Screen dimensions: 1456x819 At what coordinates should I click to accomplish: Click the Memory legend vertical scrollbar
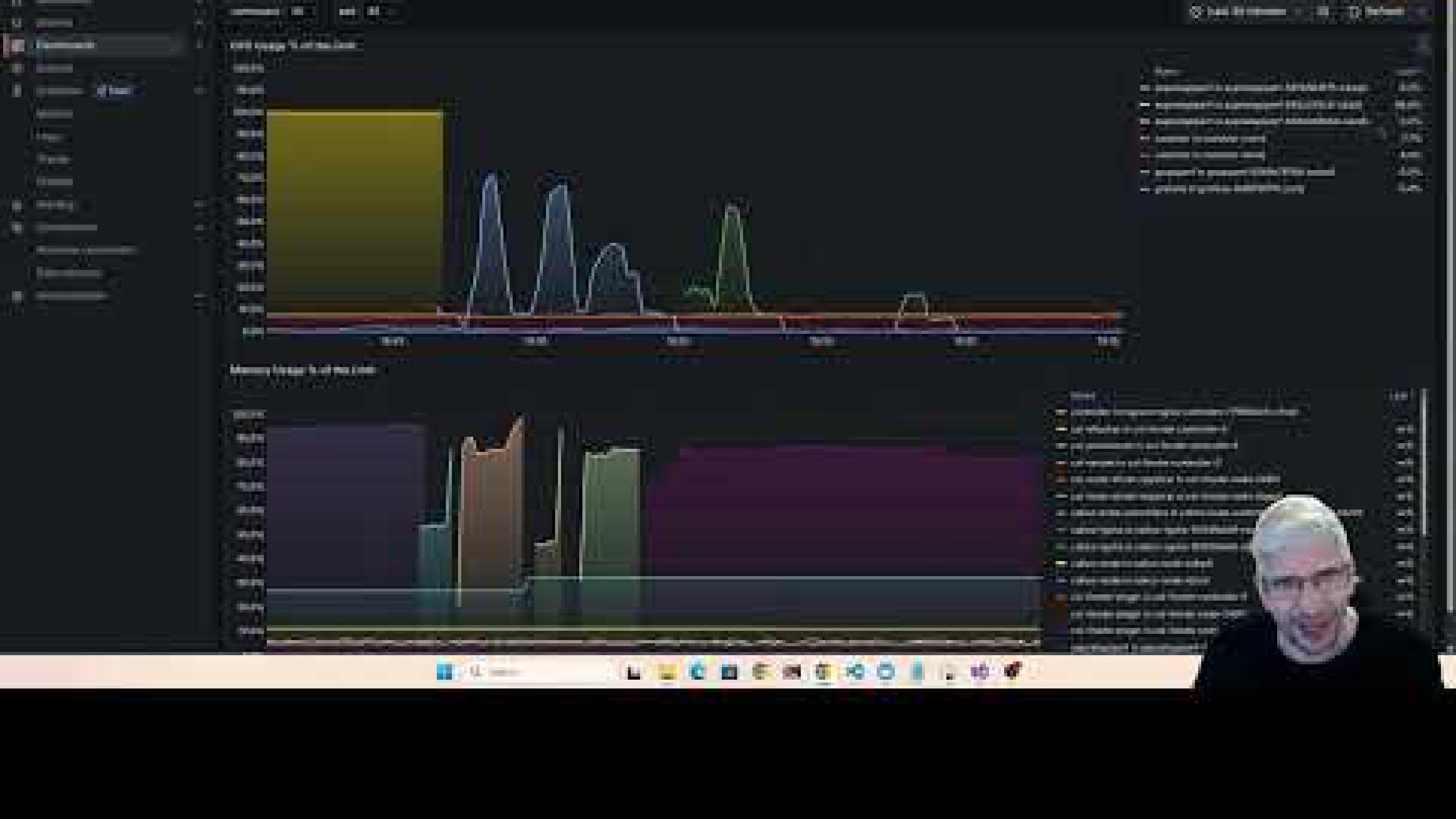tap(1424, 461)
